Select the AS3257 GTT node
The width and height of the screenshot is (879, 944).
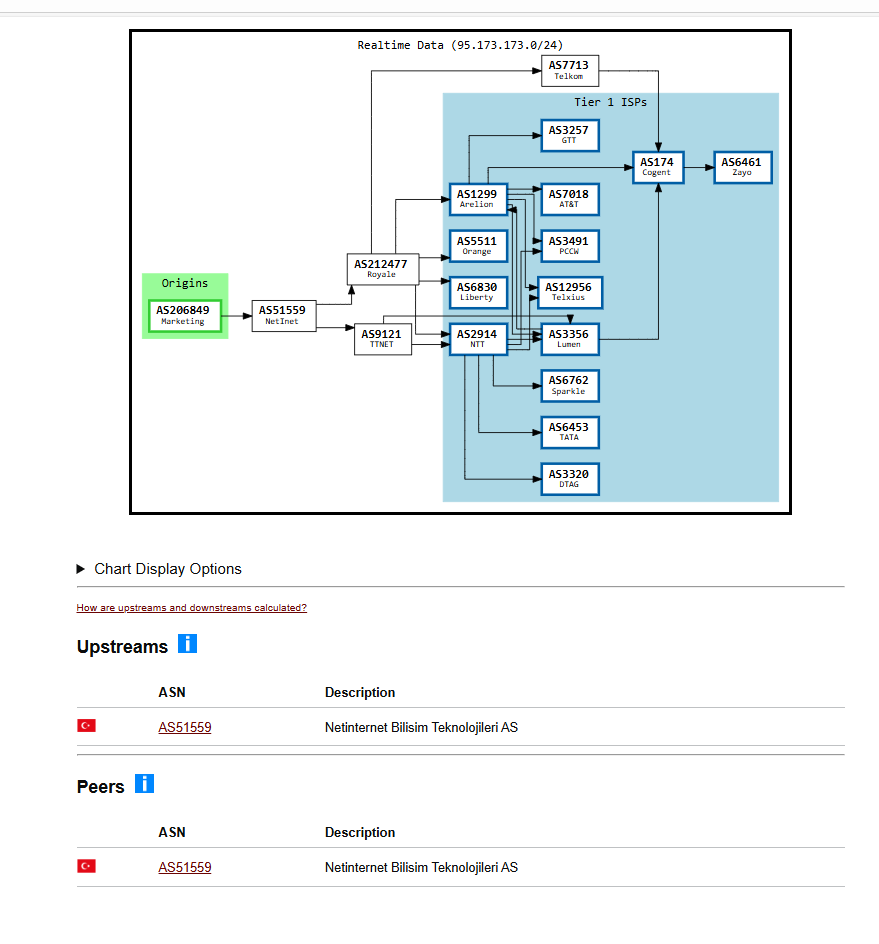570,135
